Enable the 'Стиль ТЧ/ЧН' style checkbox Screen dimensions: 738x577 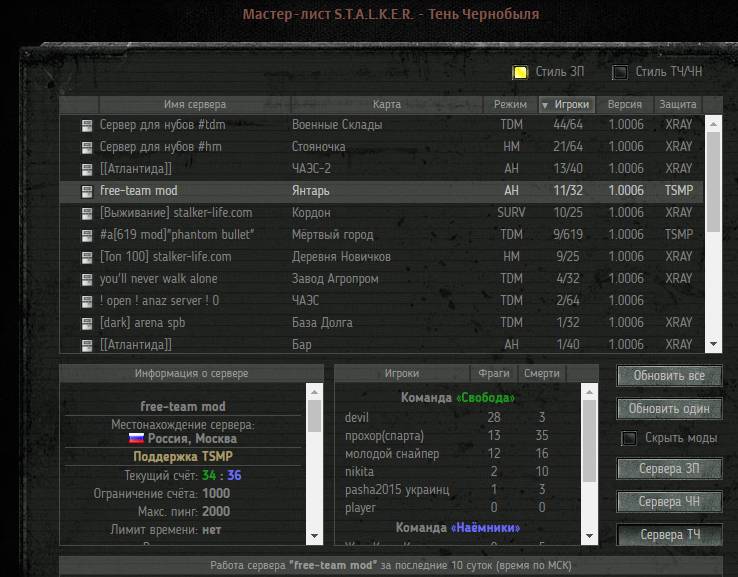click(x=619, y=72)
